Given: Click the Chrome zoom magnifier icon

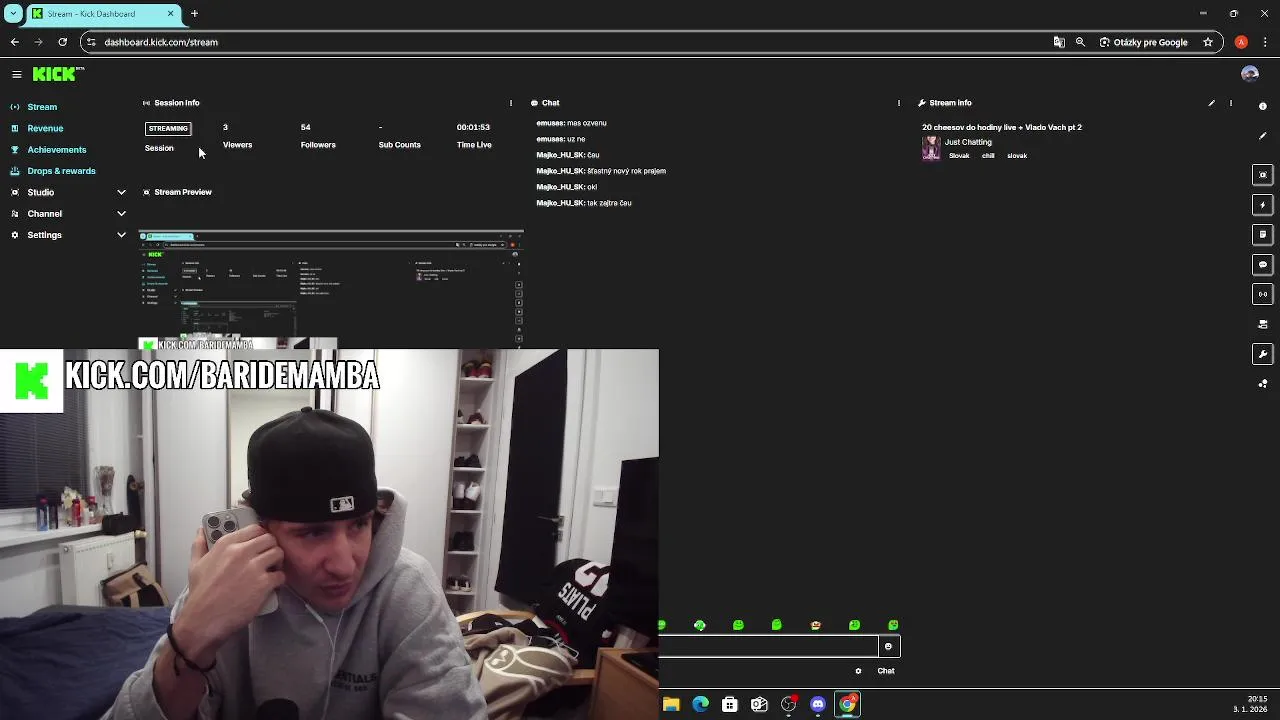Looking at the screenshot, I should (x=1080, y=42).
